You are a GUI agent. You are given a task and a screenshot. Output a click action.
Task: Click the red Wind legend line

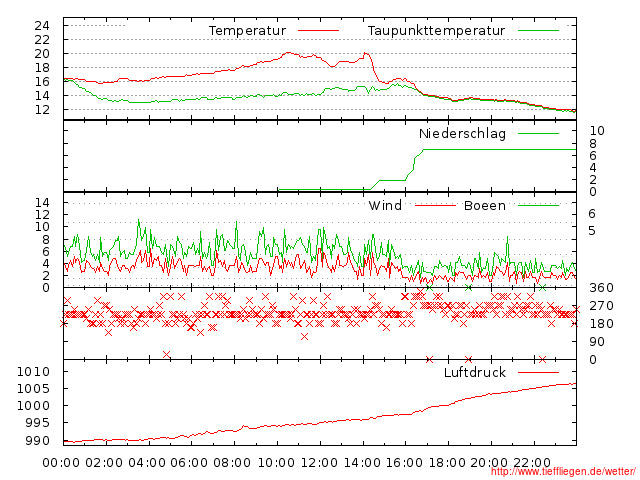(x=435, y=205)
